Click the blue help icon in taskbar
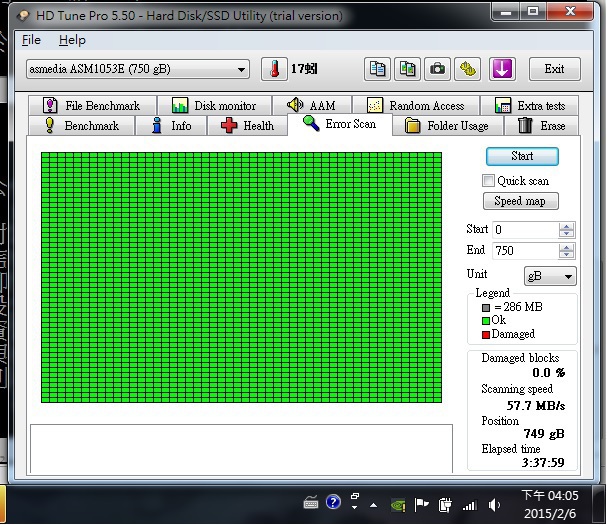607x525 pixels. tap(333, 502)
